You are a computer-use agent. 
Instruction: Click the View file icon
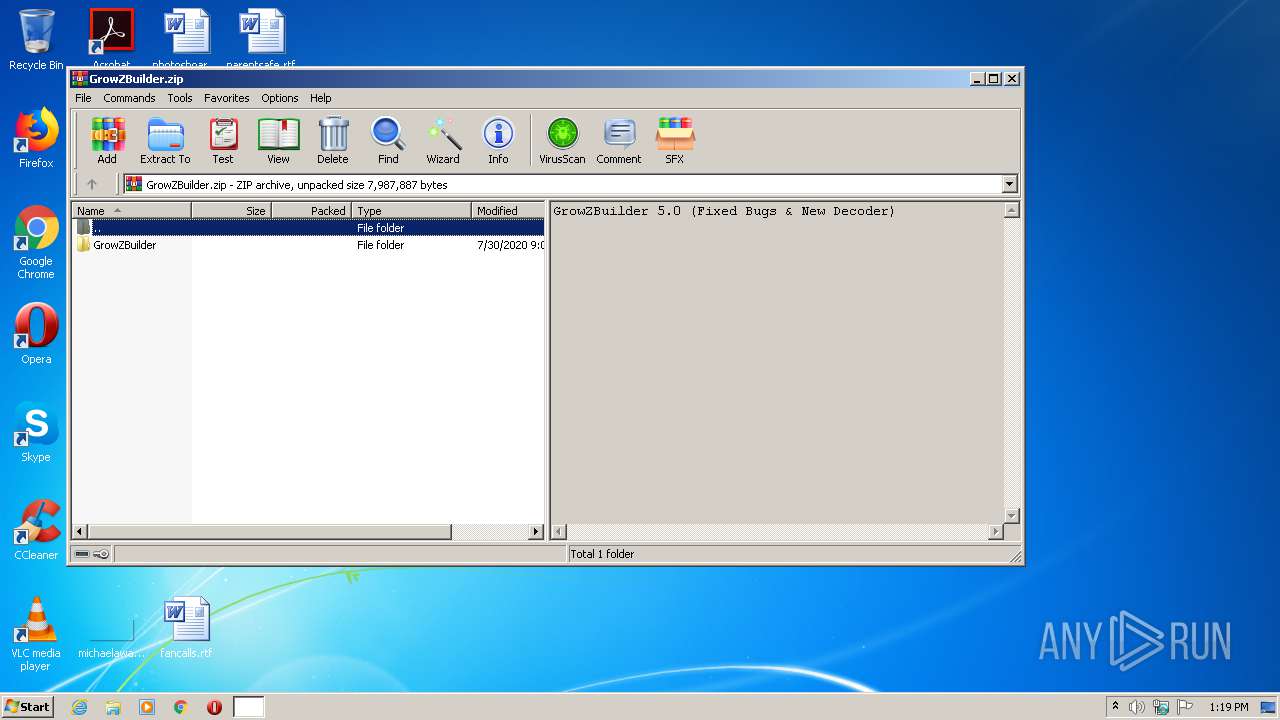[278, 140]
